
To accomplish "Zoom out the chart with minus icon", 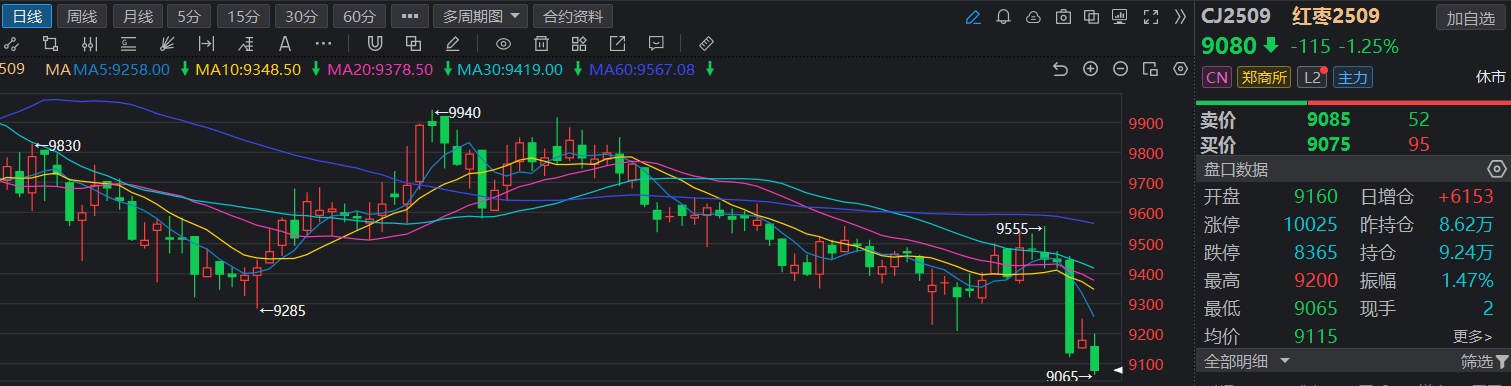I will tap(1121, 69).
